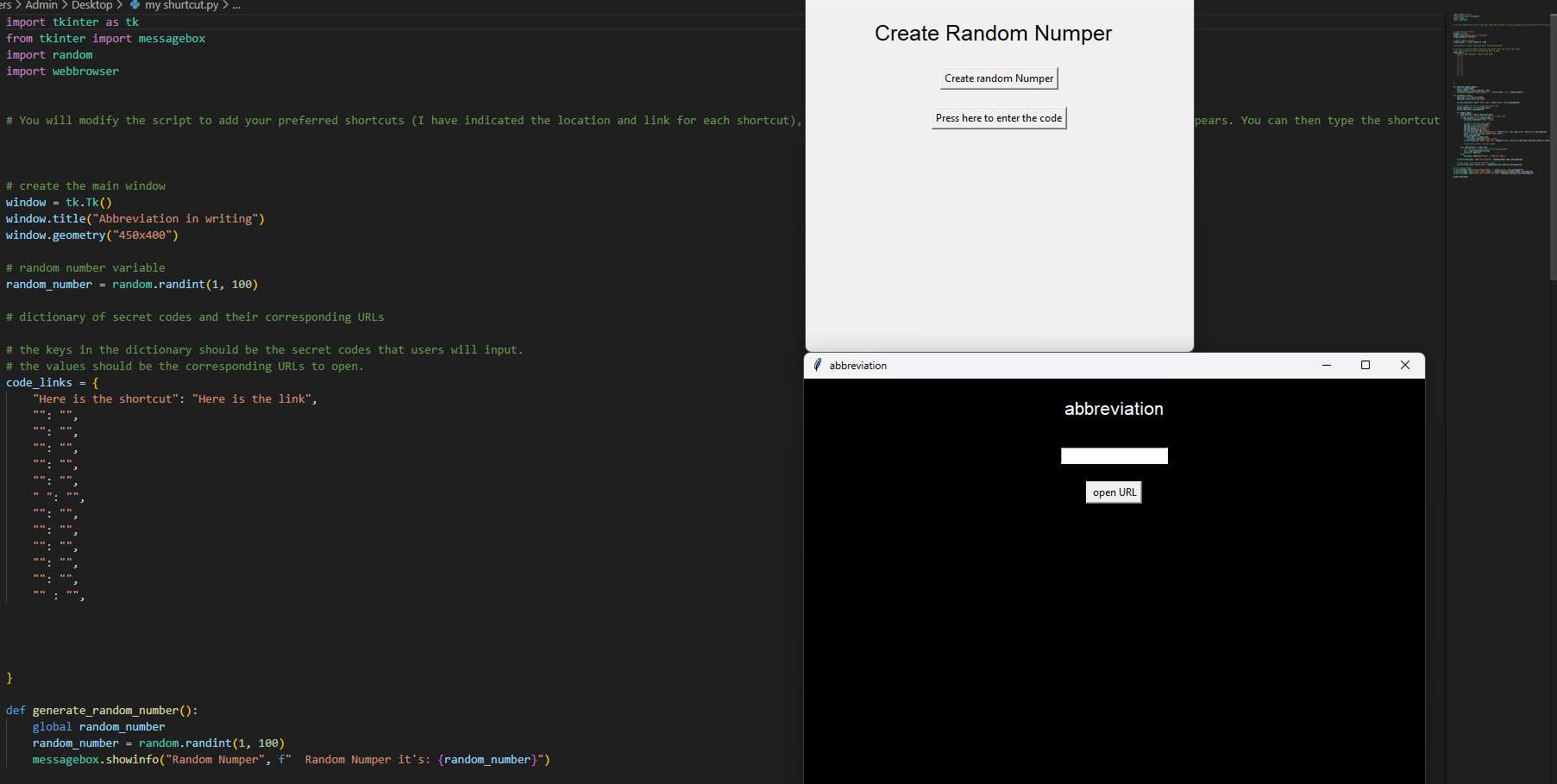This screenshot has height=784, width=1557.
Task: Close the abbreviation window
Action: [1405, 365]
